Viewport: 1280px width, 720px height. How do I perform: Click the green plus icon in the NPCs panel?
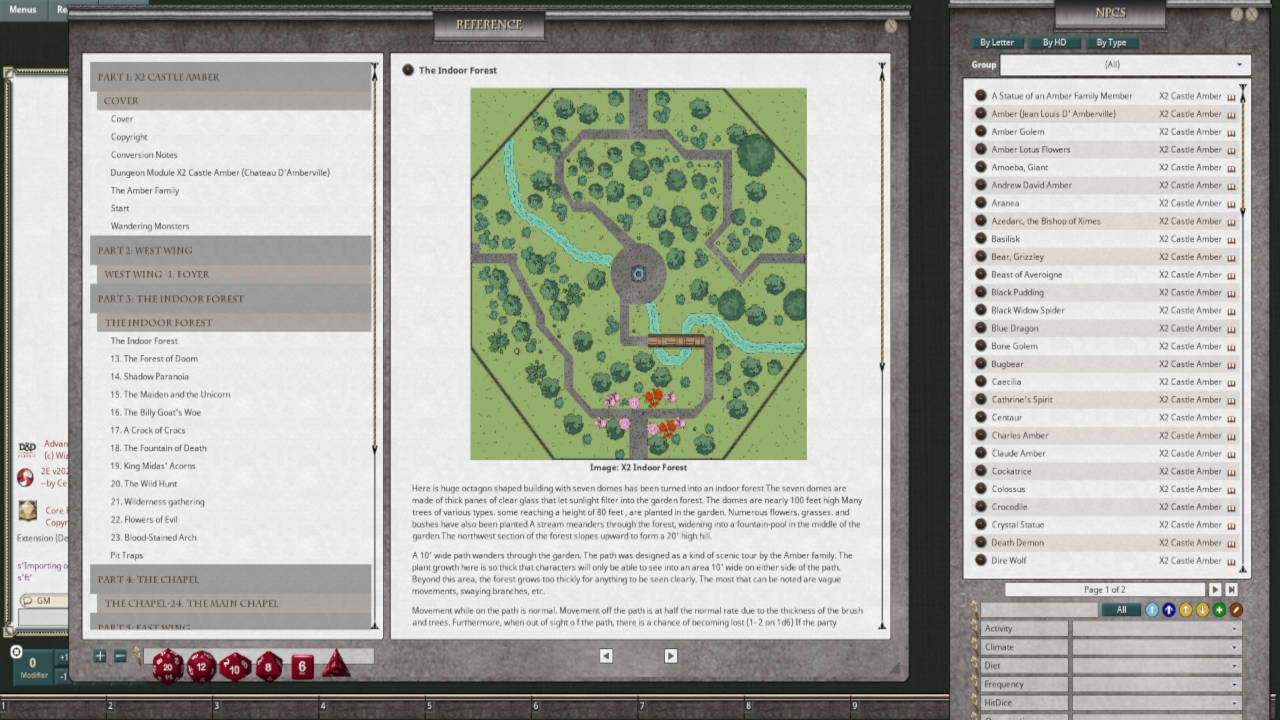(x=1218, y=609)
